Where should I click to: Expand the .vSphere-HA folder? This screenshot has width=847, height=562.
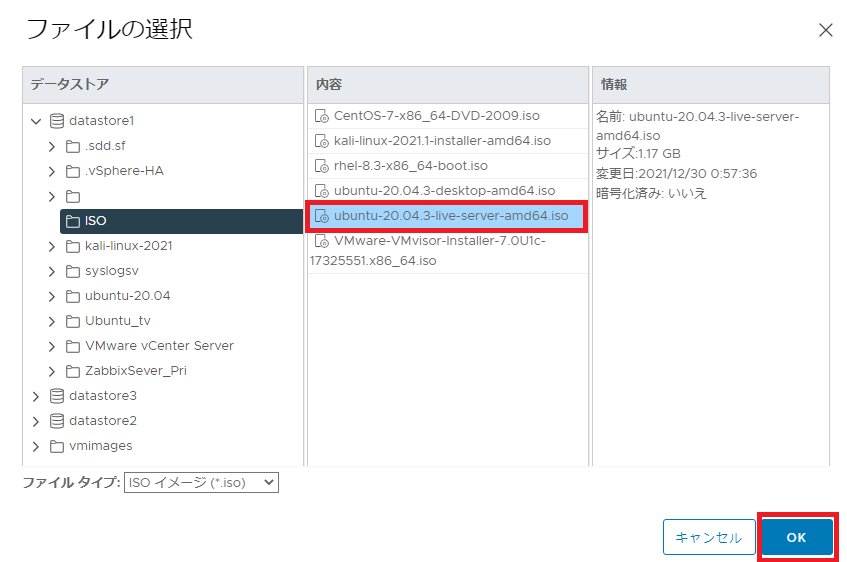tap(51, 171)
